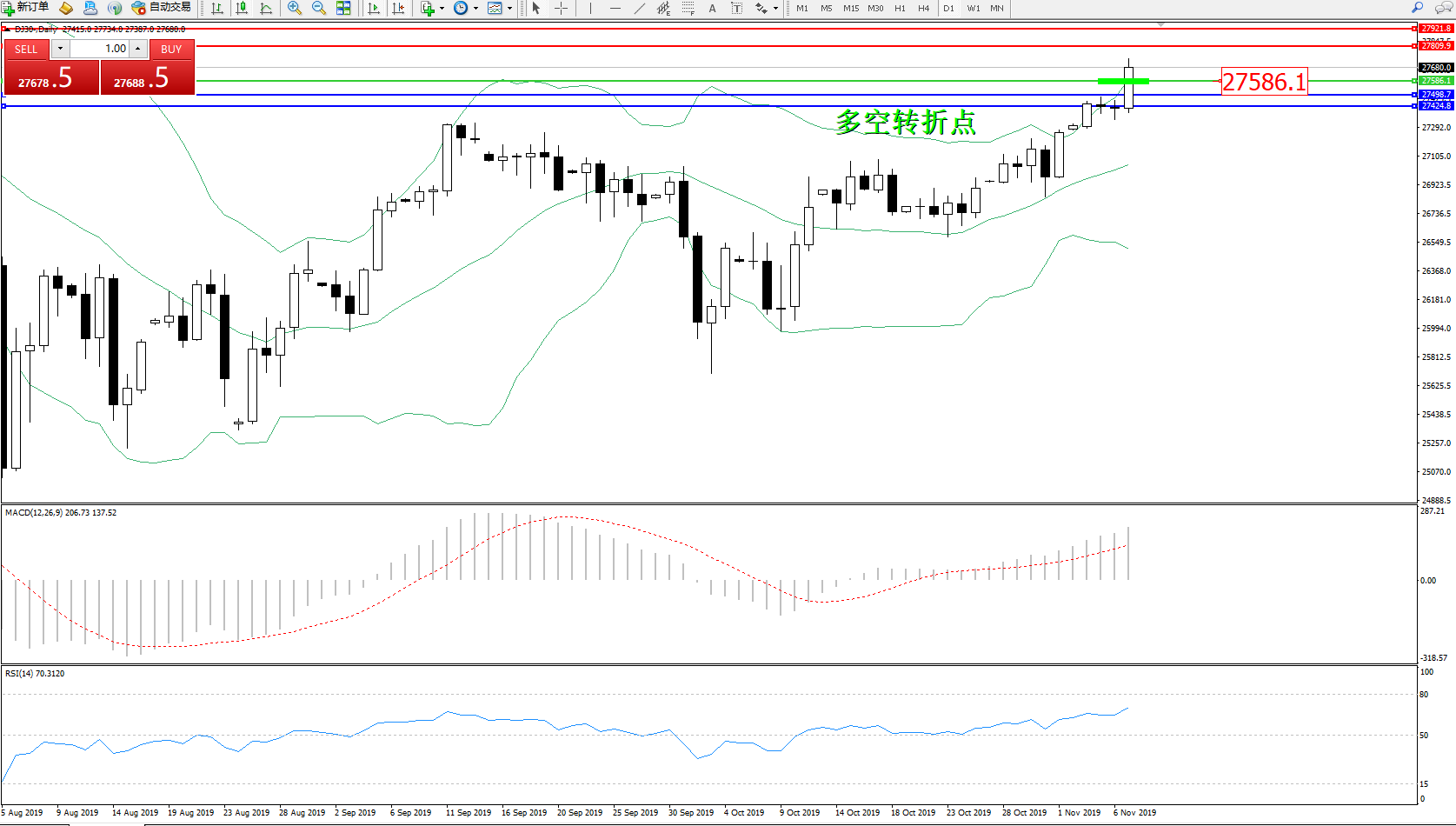Screen dimensions: 1456x826
Task: Zoom out of the chart
Action: (319, 8)
